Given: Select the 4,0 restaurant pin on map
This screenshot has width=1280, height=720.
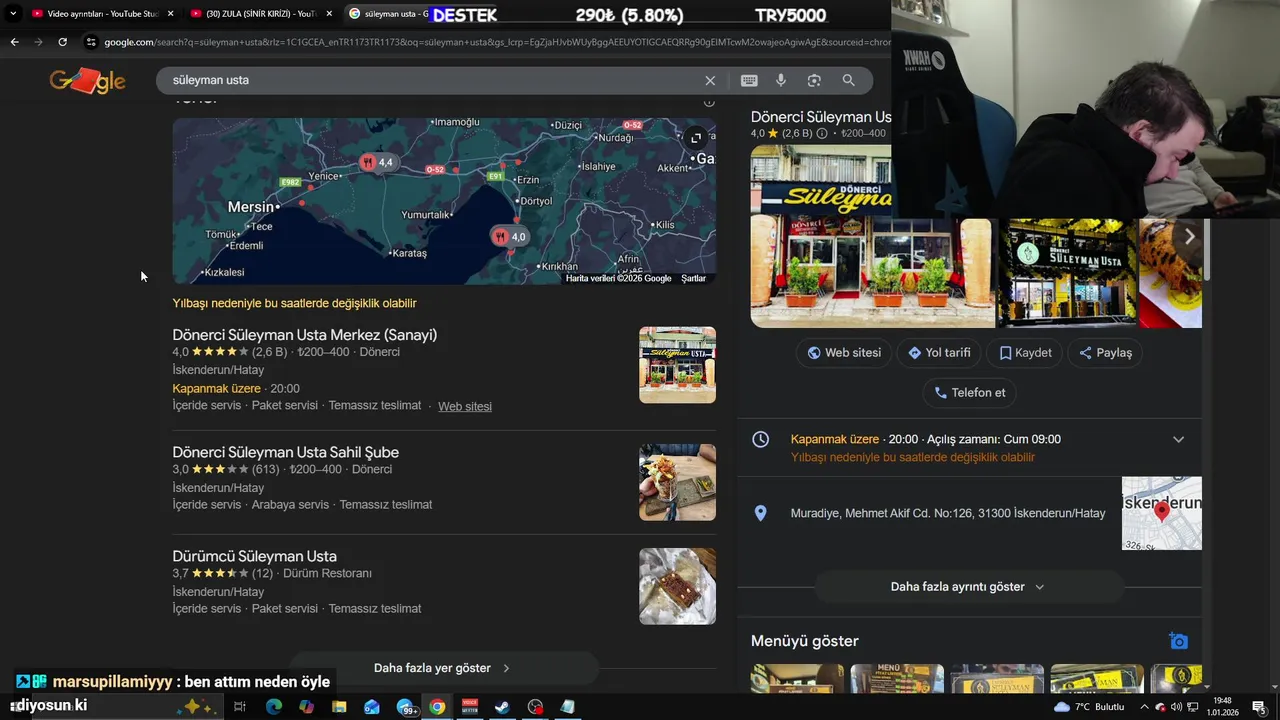Looking at the screenshot, I should point(509,237).
